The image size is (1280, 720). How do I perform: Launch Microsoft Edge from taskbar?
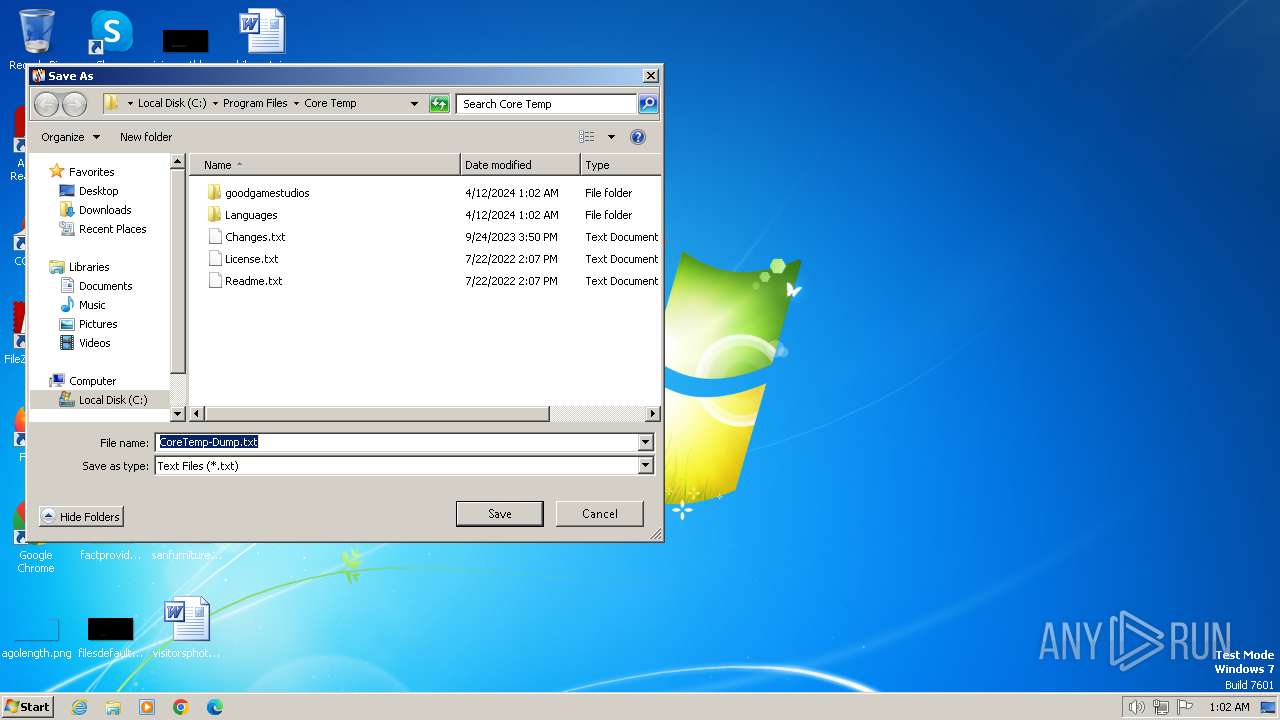(x=215, y=707)
